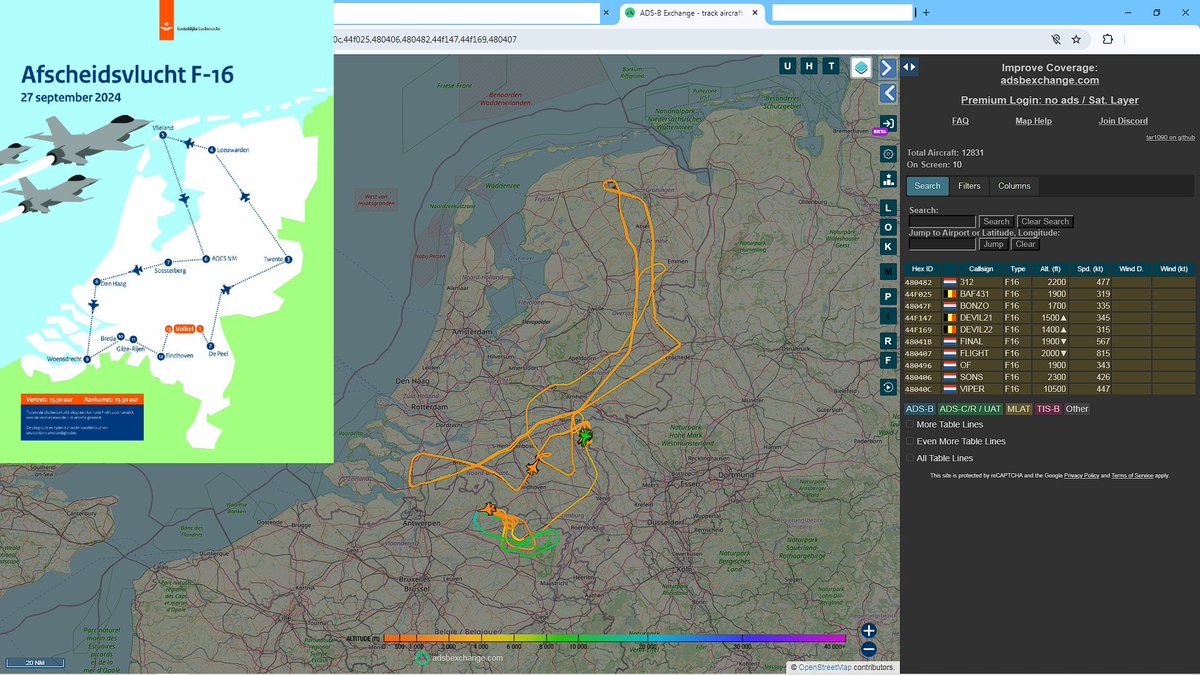Select the ADS-B Exchange browser tab
The width and height of the screenshot is (1200, 675).
coord(690,12)
